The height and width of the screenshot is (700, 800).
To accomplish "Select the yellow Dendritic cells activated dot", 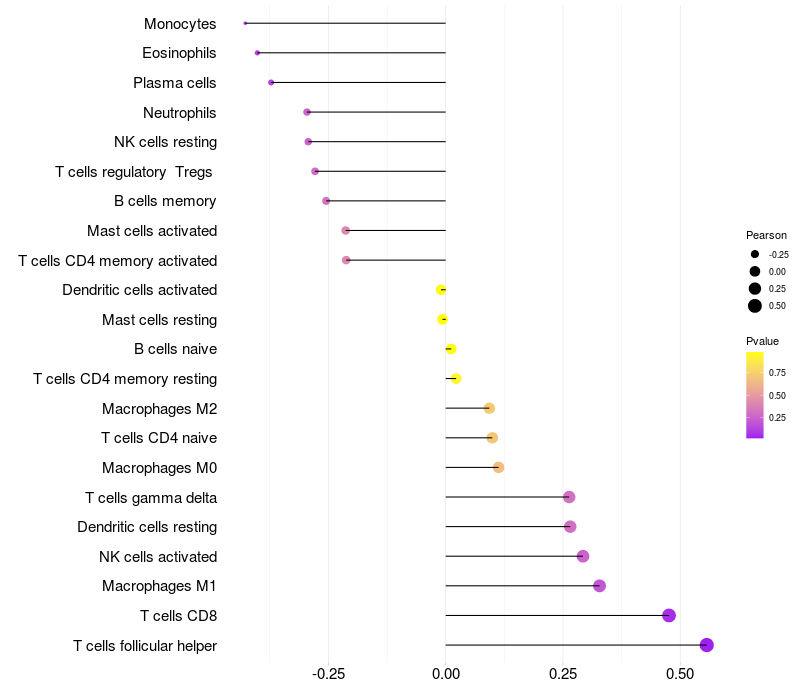I will click(441, 290).
